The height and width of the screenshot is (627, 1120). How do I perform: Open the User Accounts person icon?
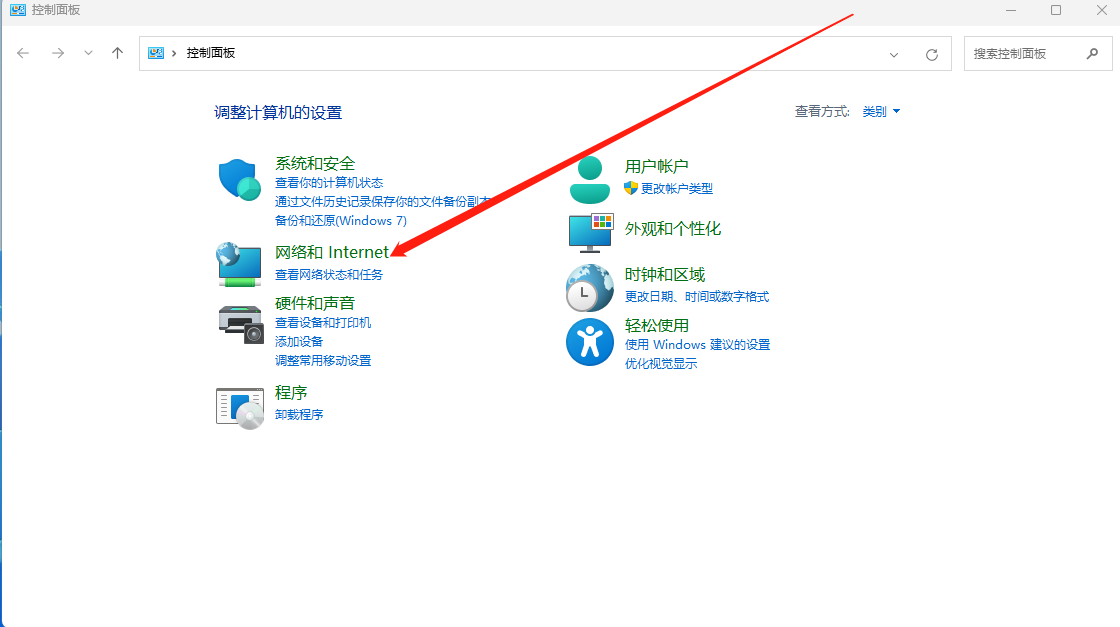[x=589, y=180]
